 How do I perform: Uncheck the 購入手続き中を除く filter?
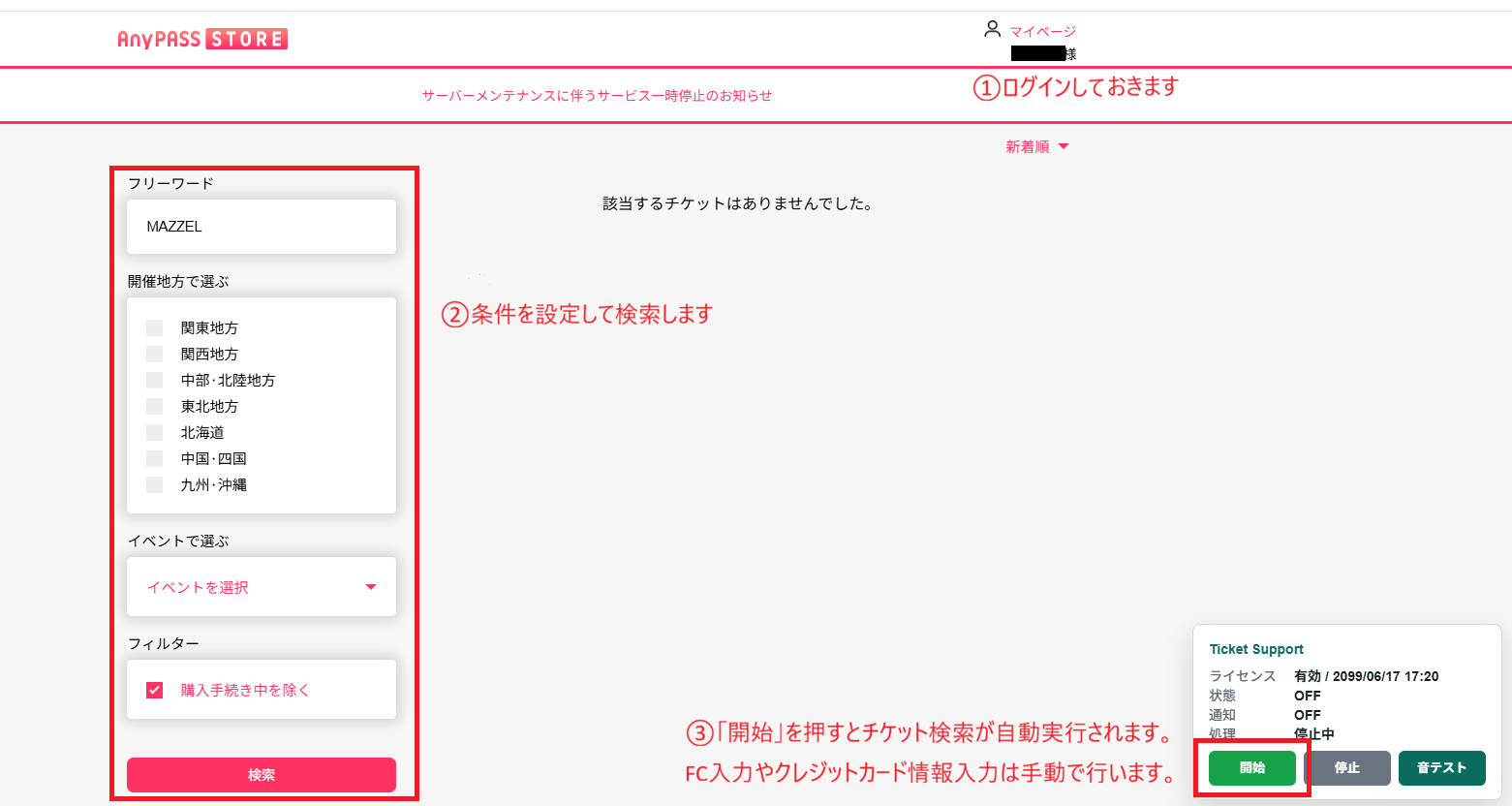click(x=154, y=690)
